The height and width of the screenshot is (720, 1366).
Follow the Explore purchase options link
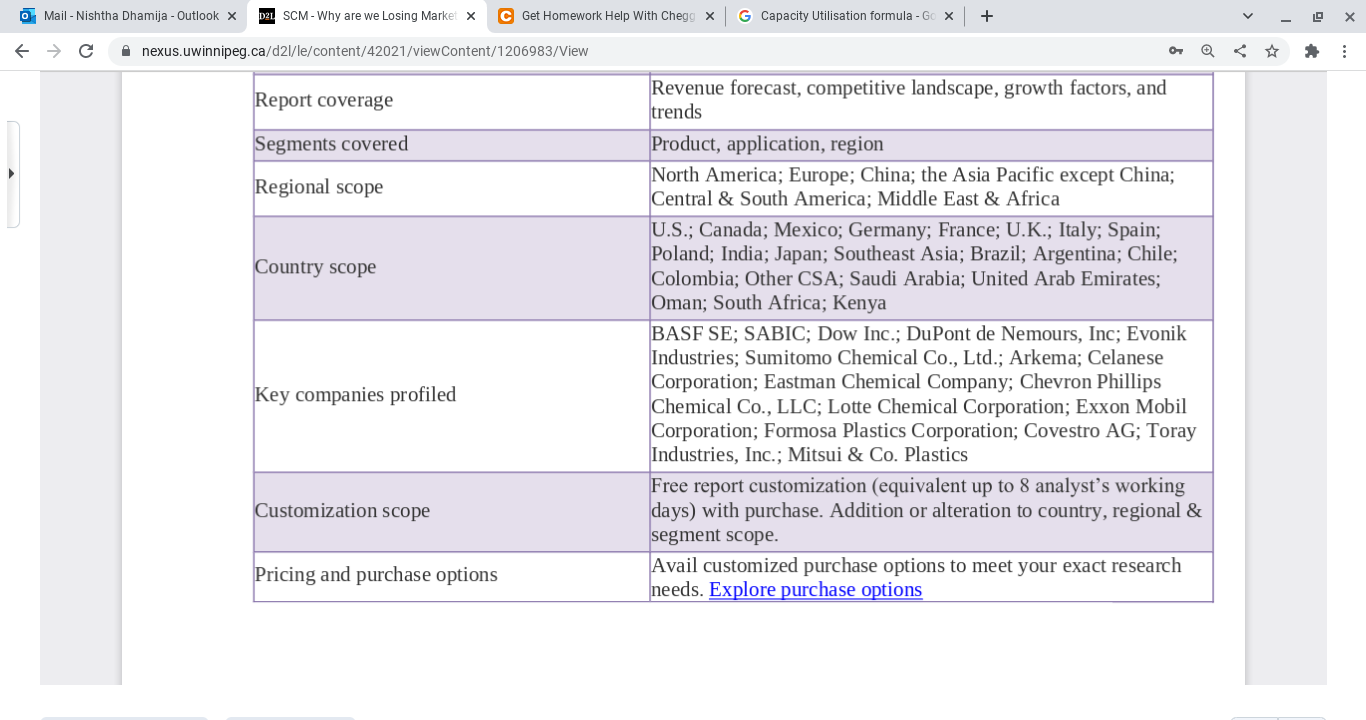click(x=815, y=590)
